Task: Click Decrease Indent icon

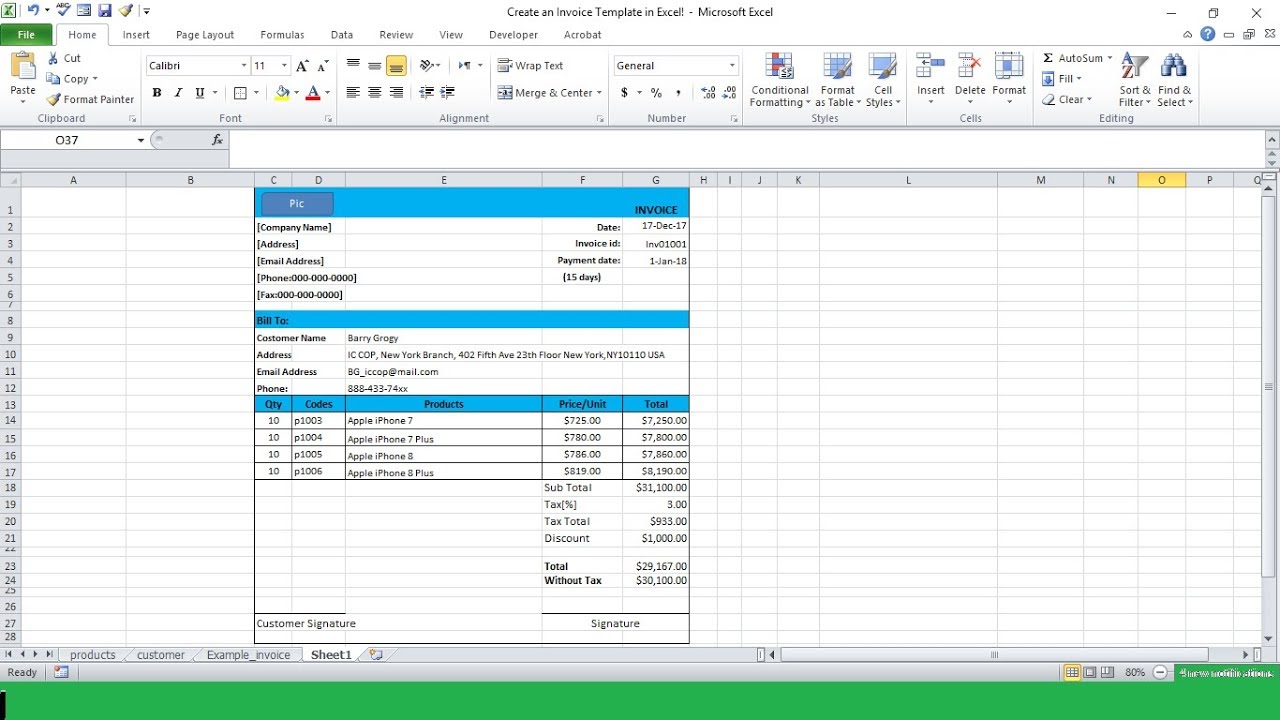Action: (x=427, y=93)
